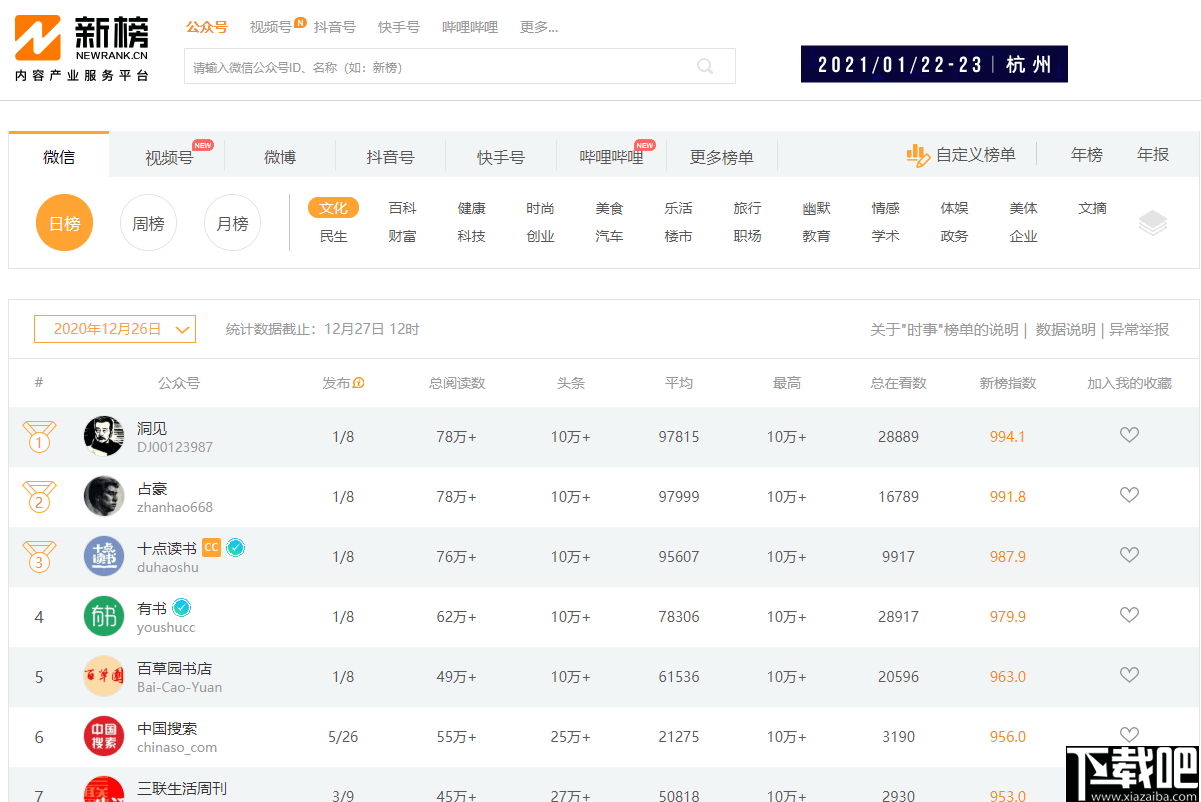The width and height of the screenshot is (1201, 802).
Task: Favorite 洞见 with its heart
Action: (x=1129, y=435)
